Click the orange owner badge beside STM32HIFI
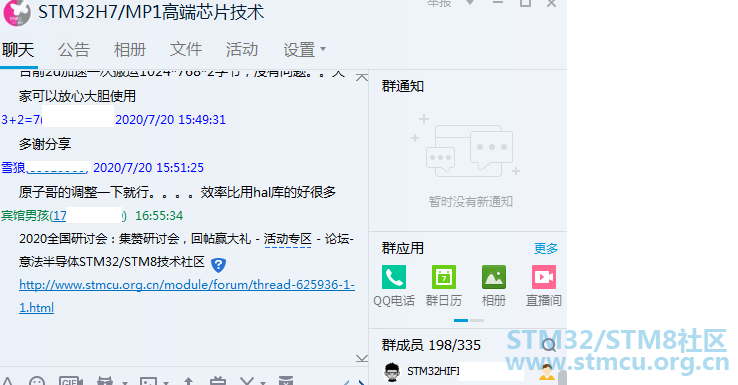Viewport: 738px width, 385px height. click(546, 372)
